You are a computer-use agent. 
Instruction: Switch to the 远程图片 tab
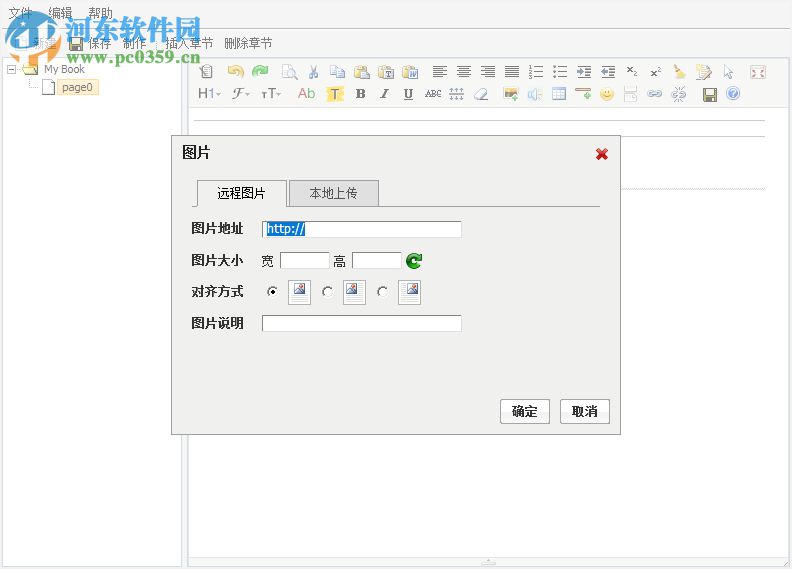click(x=241, y=193)
